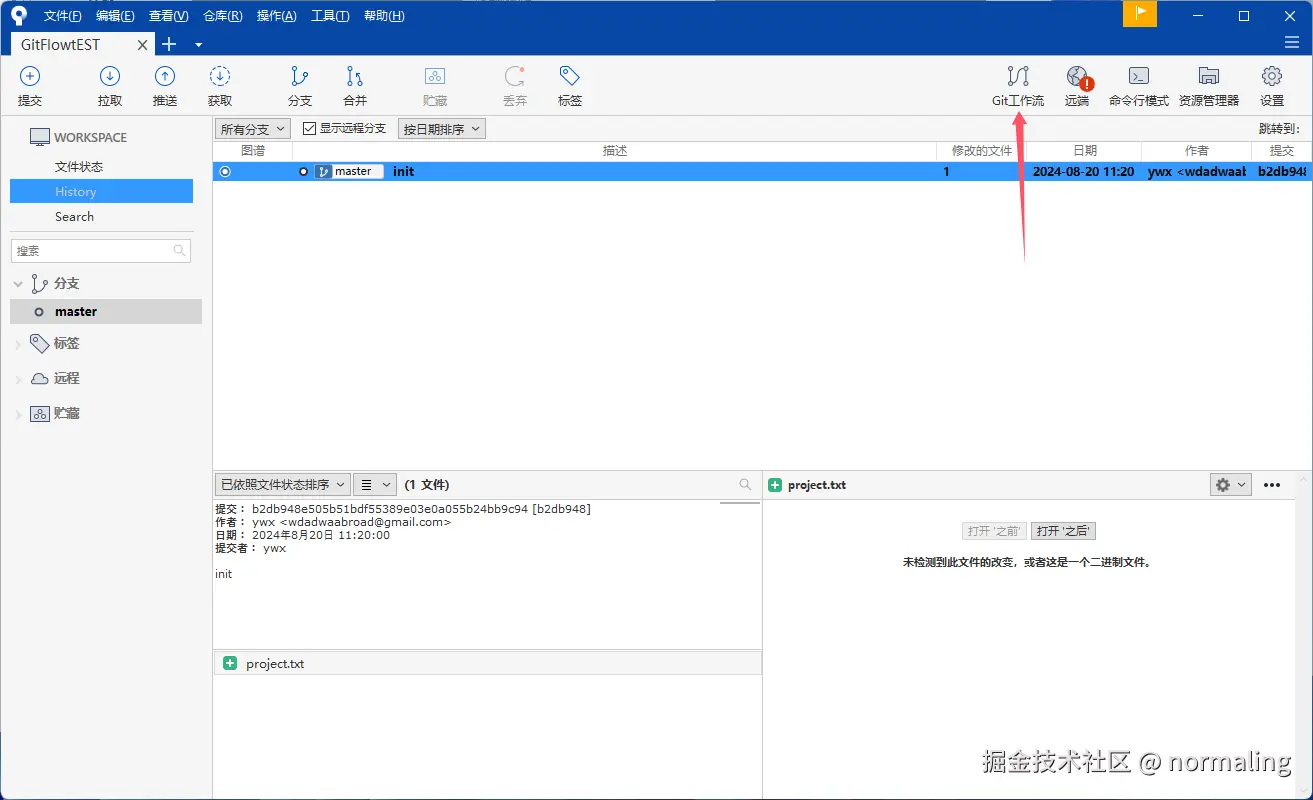Click 打开 '之后' button
Viewport: 1313px width, 800px height.
pyautogui.click(x=1063, y=531)
